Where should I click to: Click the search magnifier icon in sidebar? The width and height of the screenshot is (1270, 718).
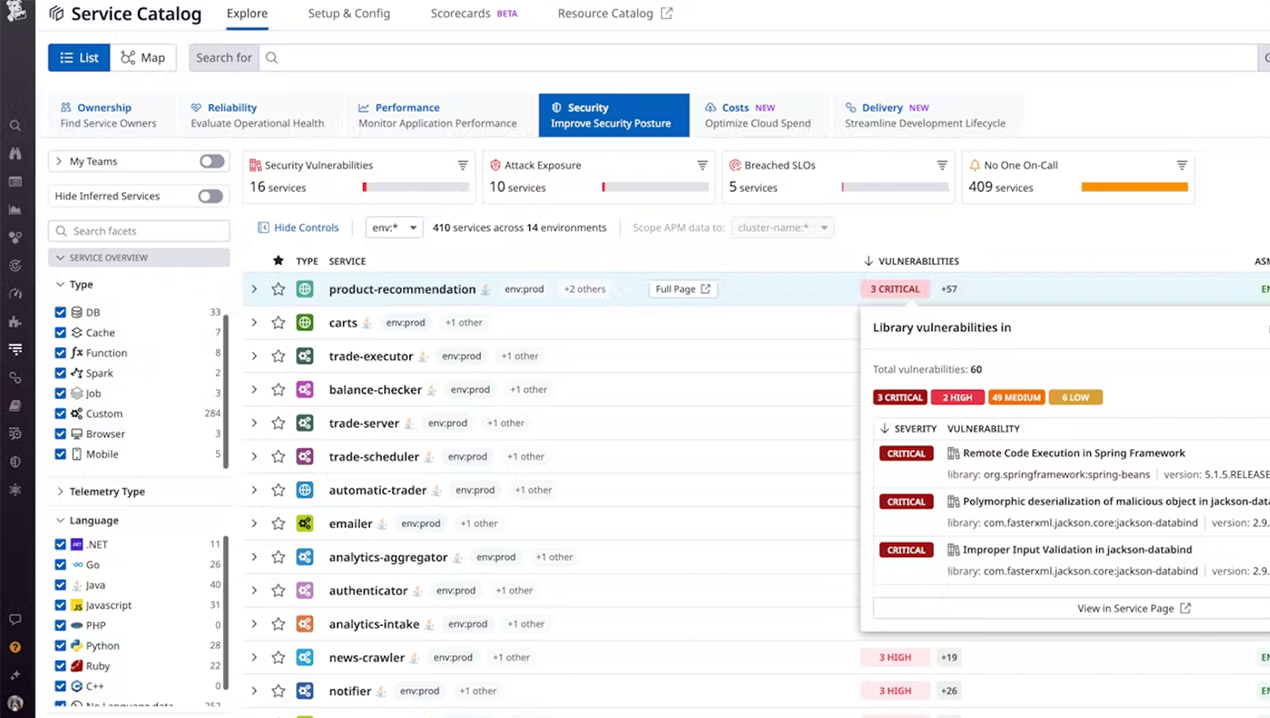point(15,126)
